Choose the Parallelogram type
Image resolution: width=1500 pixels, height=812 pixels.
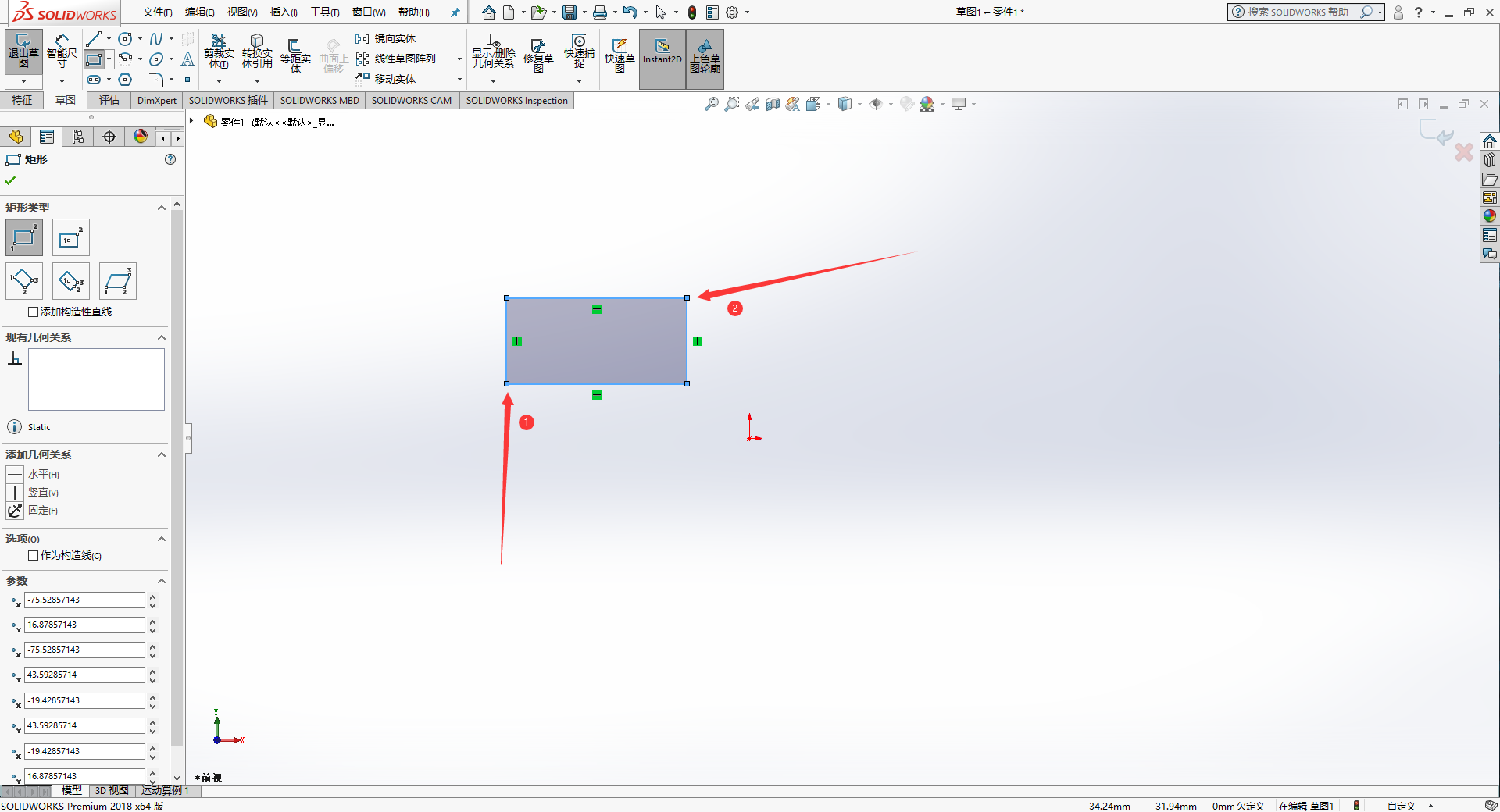tap(118, 281)
